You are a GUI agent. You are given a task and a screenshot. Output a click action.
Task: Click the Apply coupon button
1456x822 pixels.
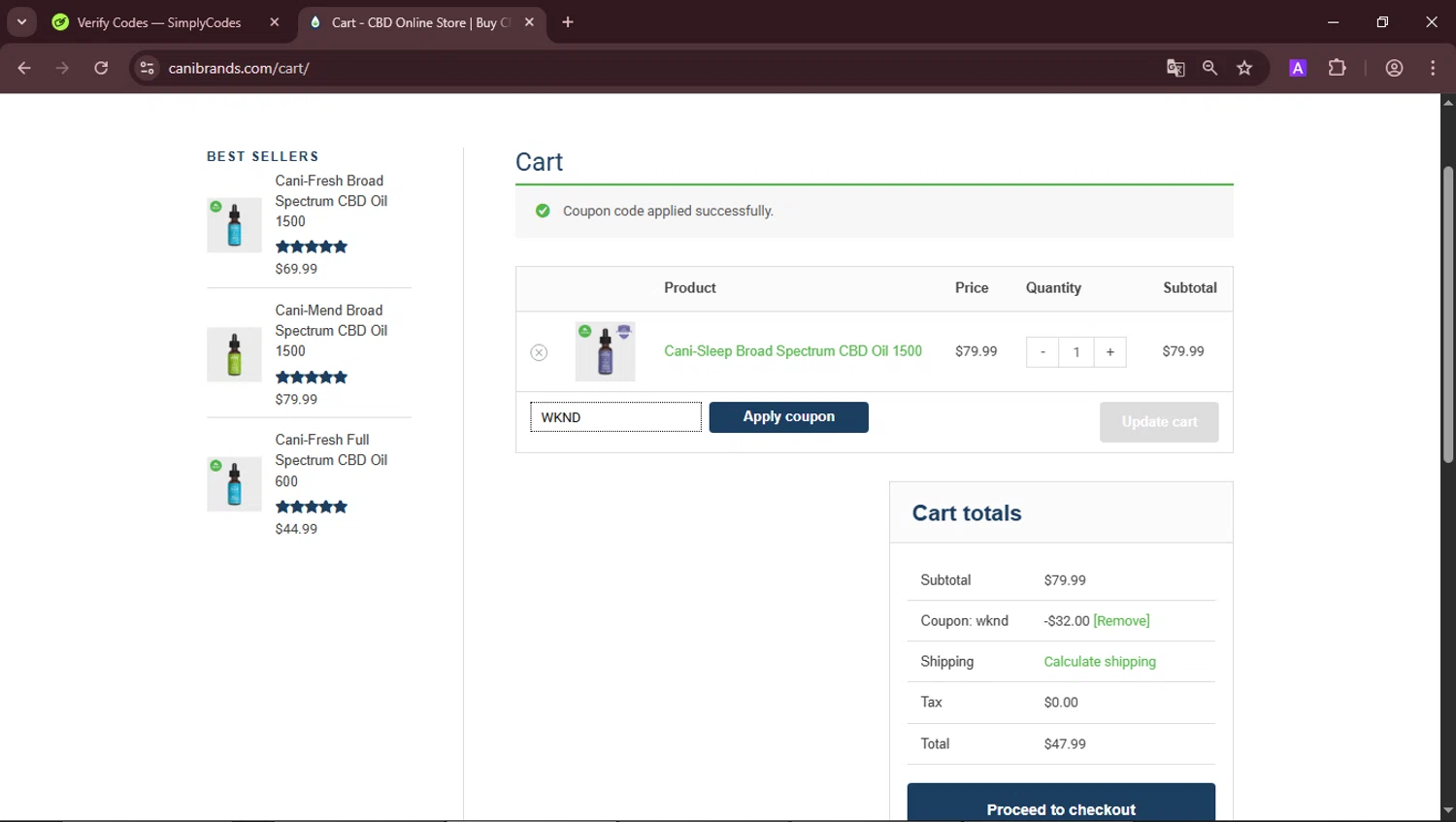tap(788, 417)
